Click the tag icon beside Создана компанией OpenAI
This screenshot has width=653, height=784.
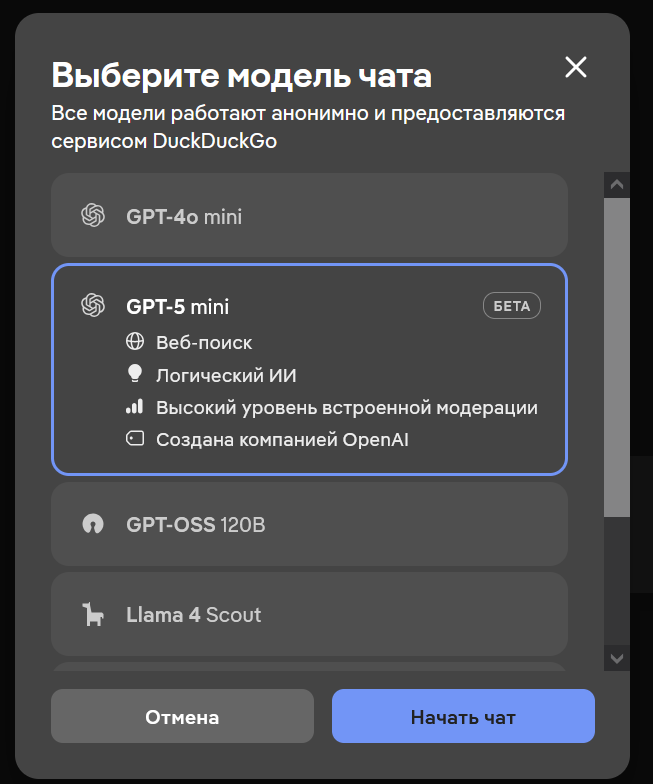click(135, 439)
